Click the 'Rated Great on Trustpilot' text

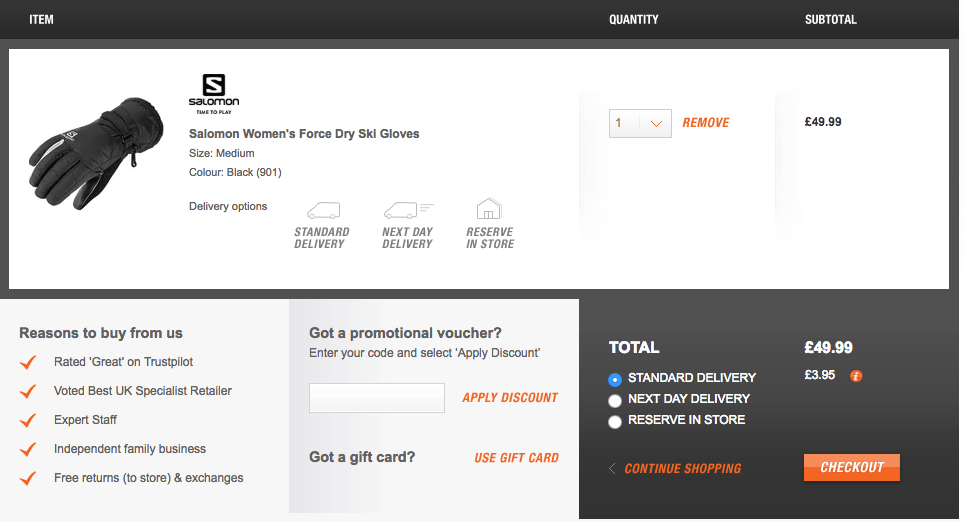point(124,362)
